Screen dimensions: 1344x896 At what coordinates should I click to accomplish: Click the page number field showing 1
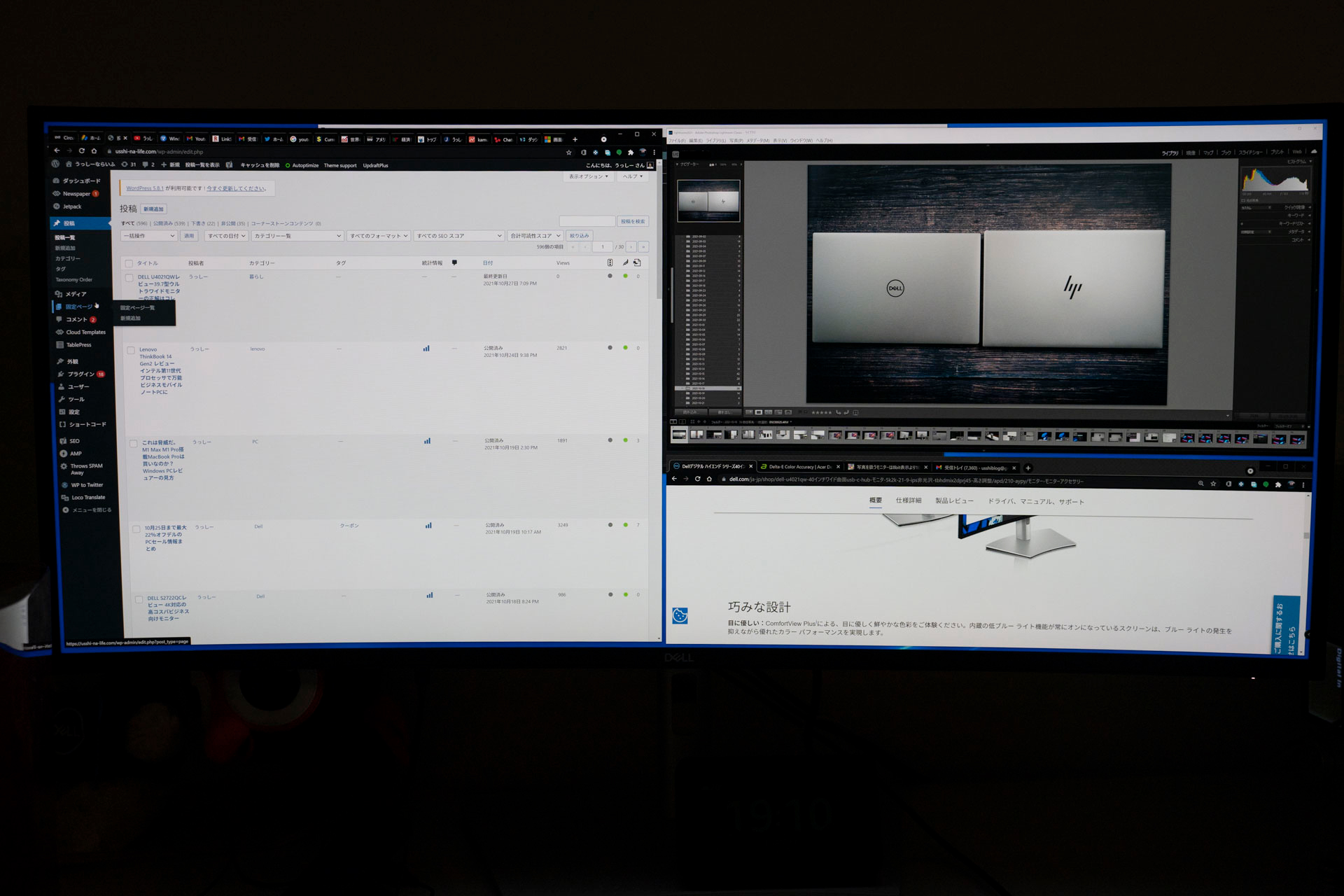[x=603, y=246]
